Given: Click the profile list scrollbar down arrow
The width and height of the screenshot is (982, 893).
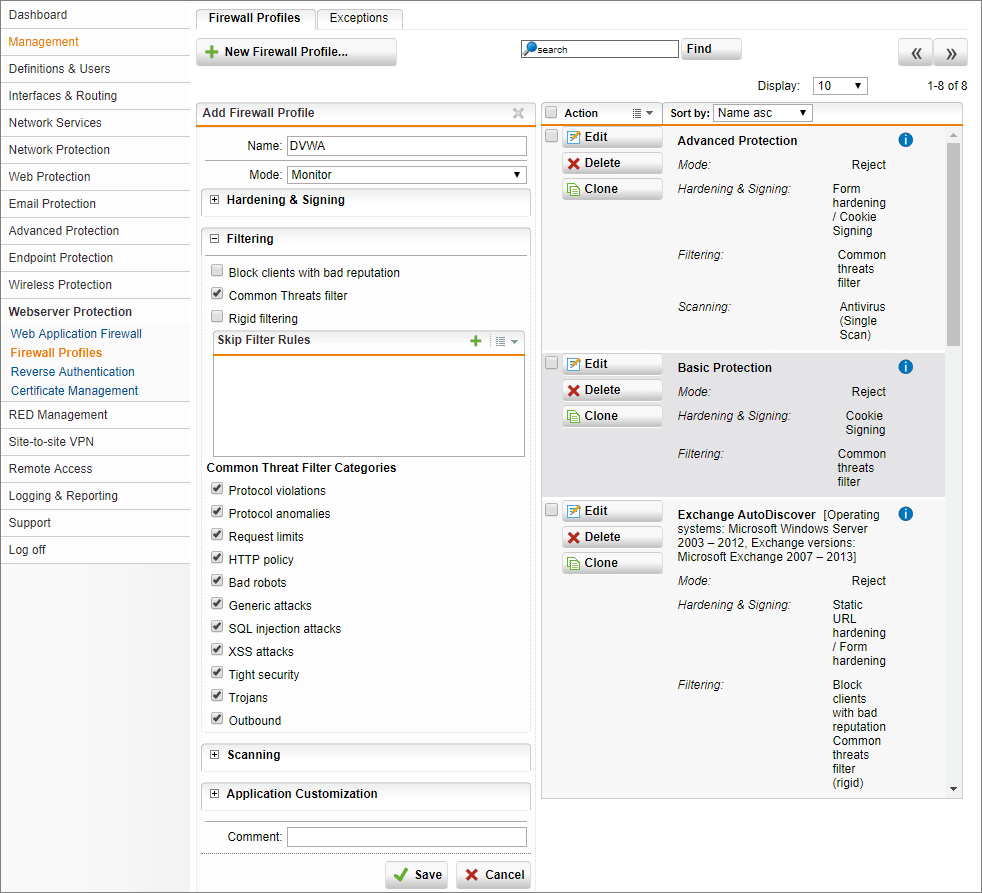Looking at the screenshot, I should click(953, 789).
